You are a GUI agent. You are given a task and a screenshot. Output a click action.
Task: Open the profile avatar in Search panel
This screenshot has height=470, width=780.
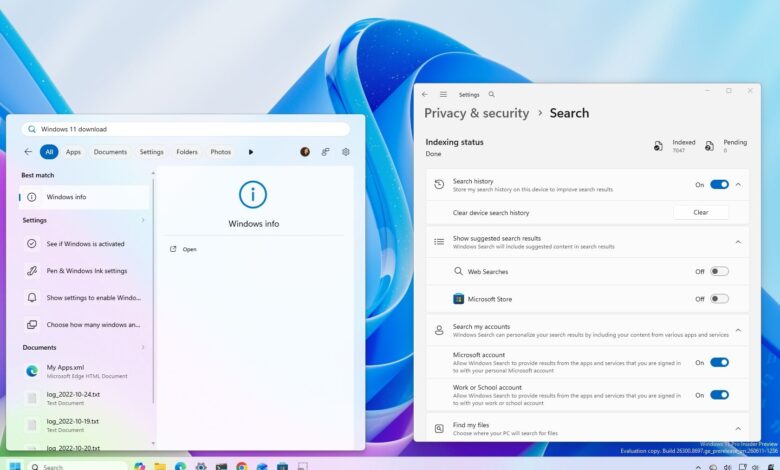point(305,152)
